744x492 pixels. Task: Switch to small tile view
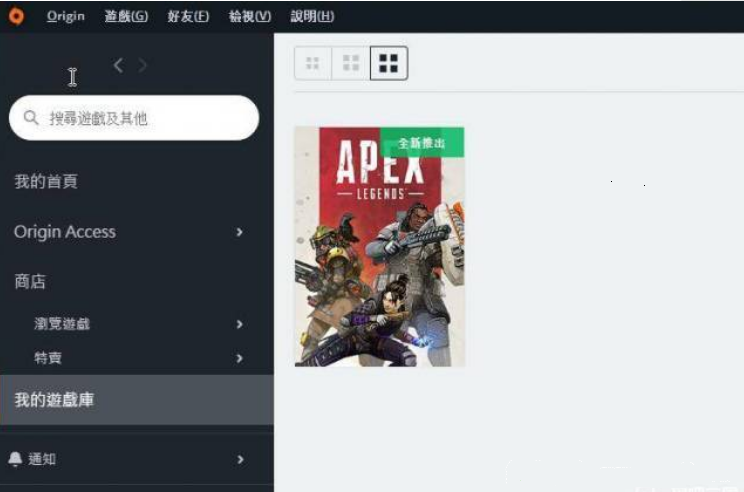pyautogui.click(x=313, y=63)
